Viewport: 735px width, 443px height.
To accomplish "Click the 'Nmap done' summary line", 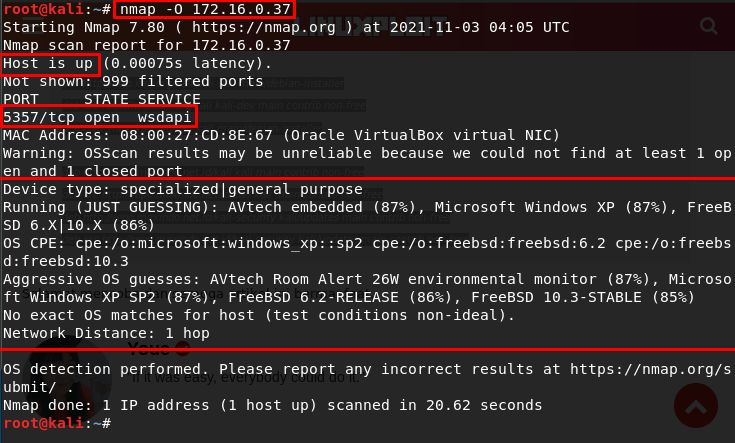I will 272,406.
